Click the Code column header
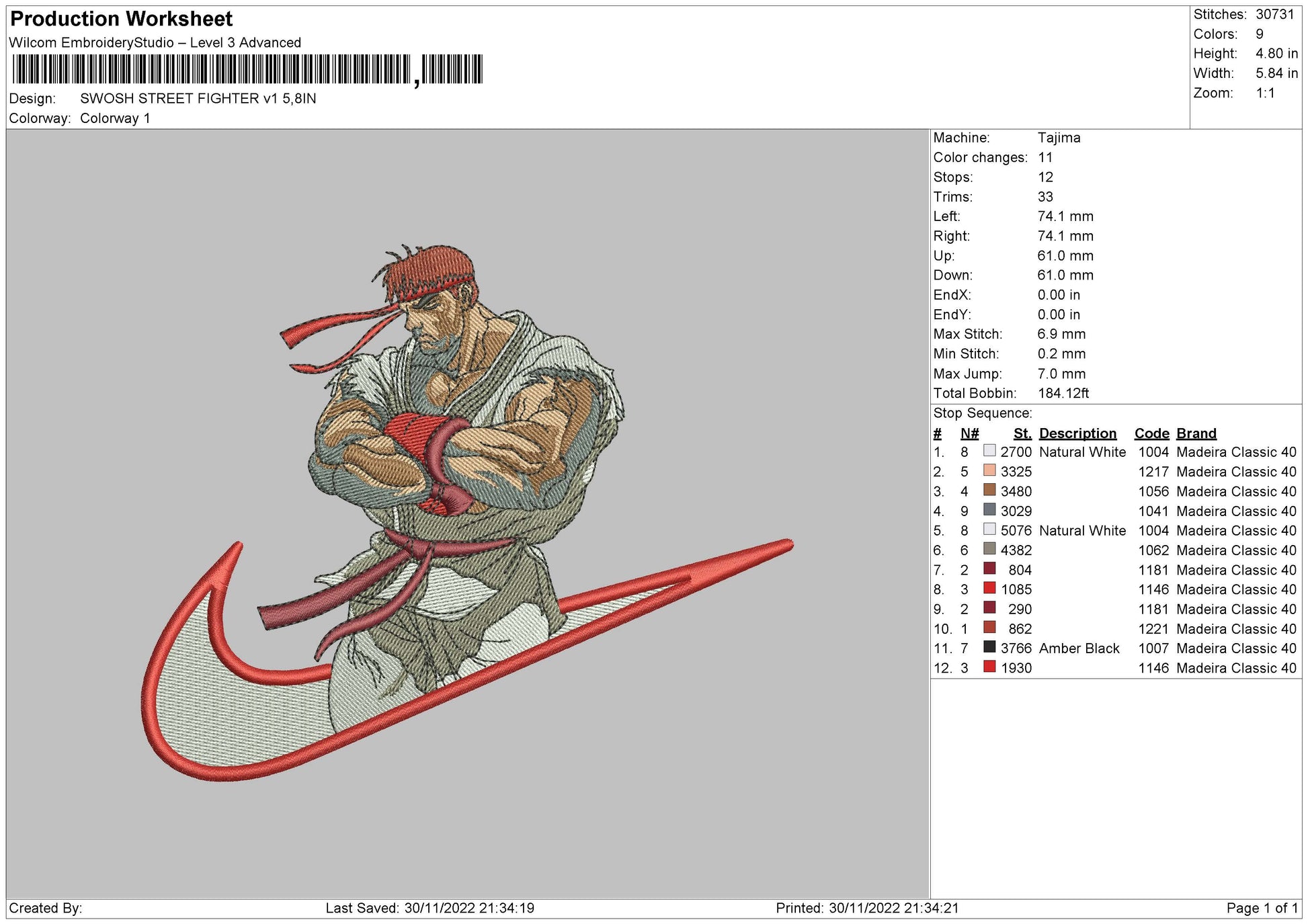 pos(1151,433)
